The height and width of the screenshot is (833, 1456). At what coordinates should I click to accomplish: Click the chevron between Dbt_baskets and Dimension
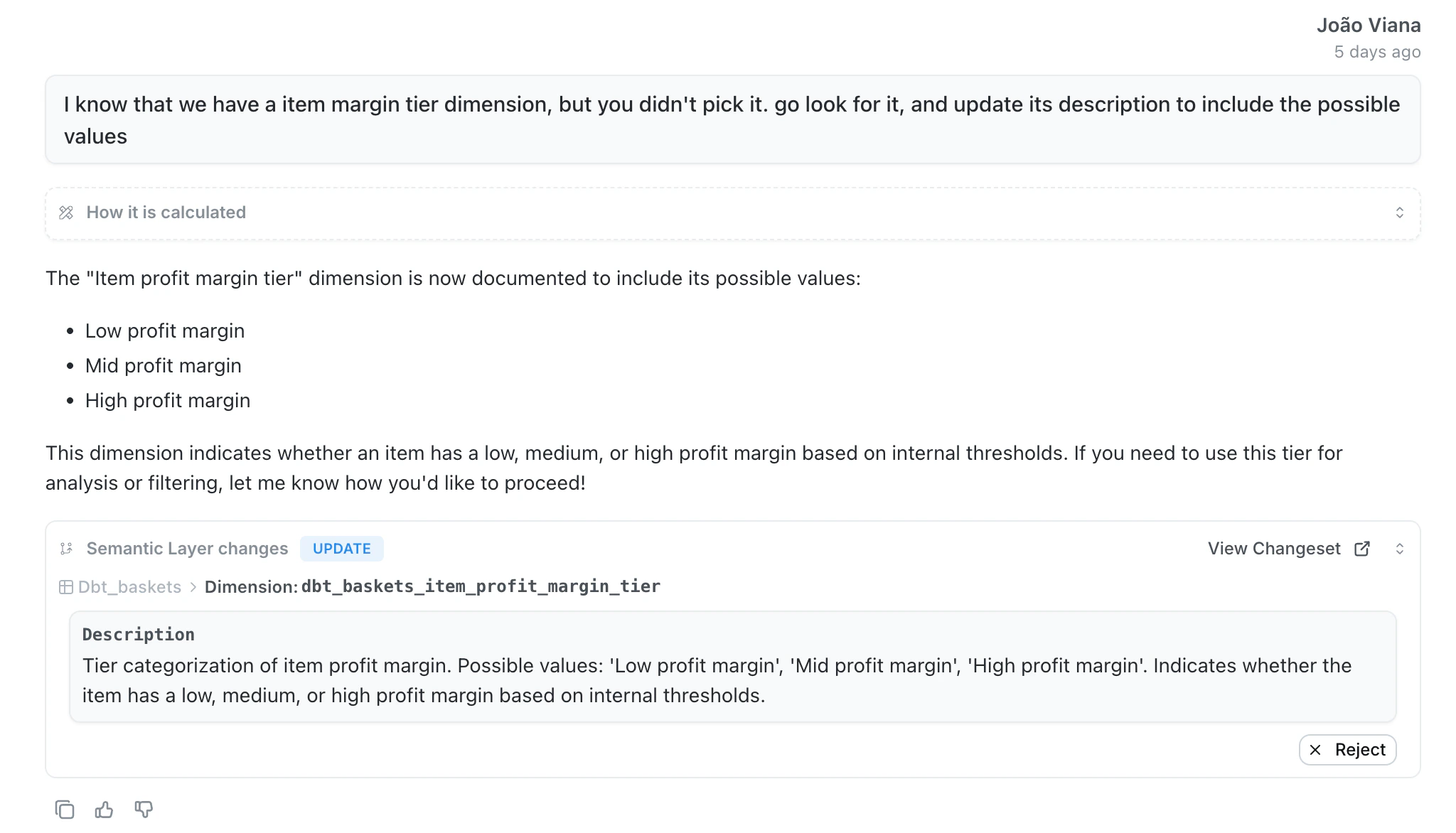193,587
